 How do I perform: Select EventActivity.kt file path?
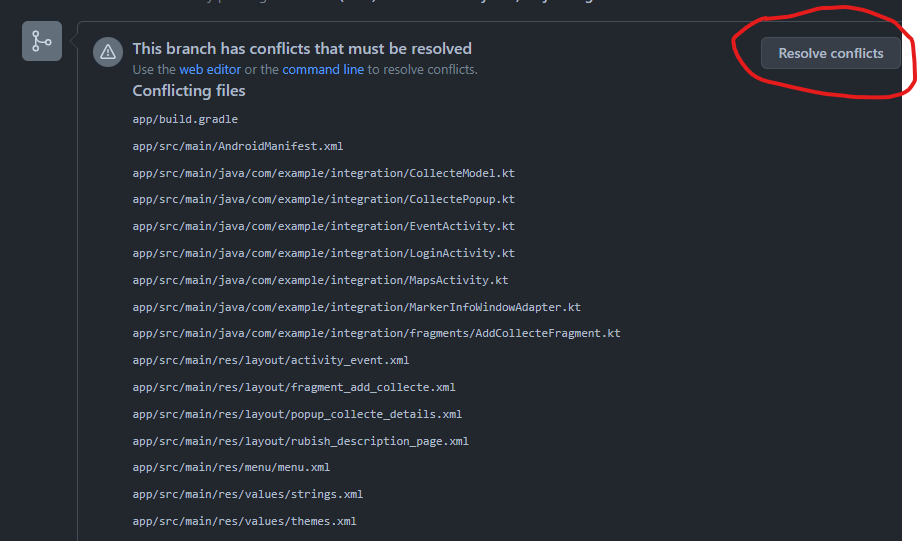click(324, 226)
